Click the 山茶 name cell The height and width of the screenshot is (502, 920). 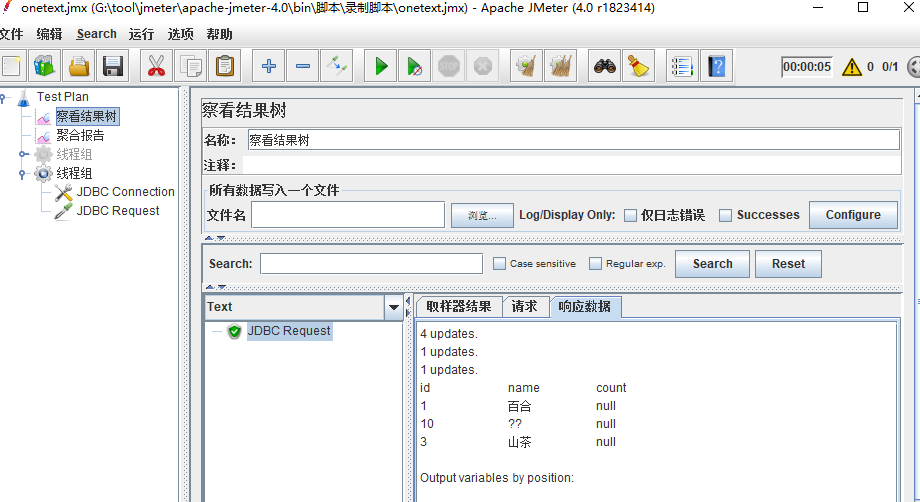(x=519, y=442)
